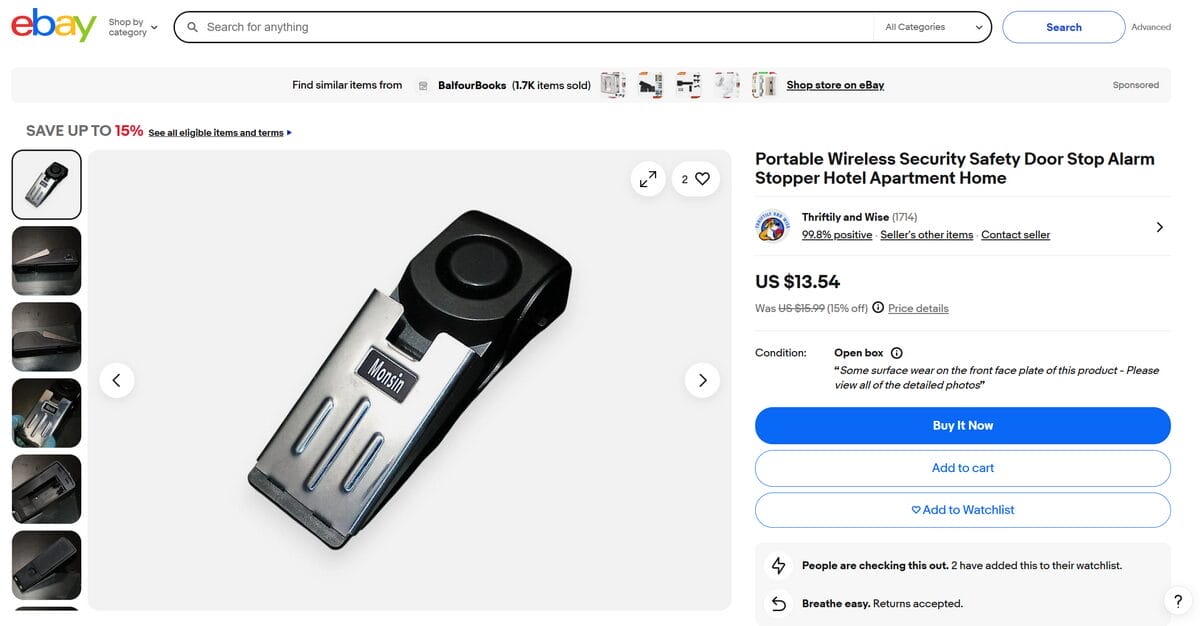Screen dimensions: 1200x626
Task: Click the expand image fullscreen icon
Action: point(648,178)
